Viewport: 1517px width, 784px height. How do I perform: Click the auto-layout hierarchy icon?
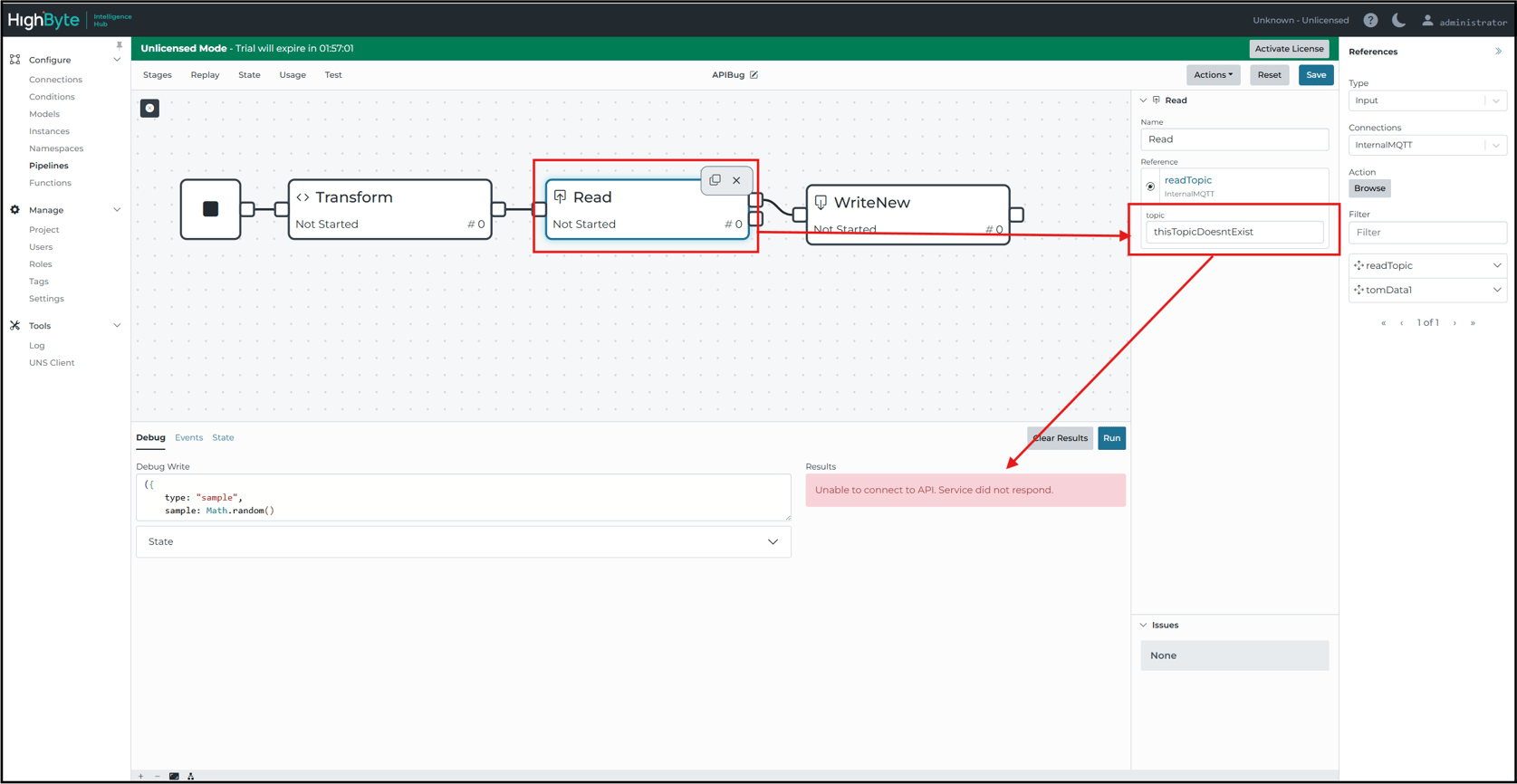(190, 776)
